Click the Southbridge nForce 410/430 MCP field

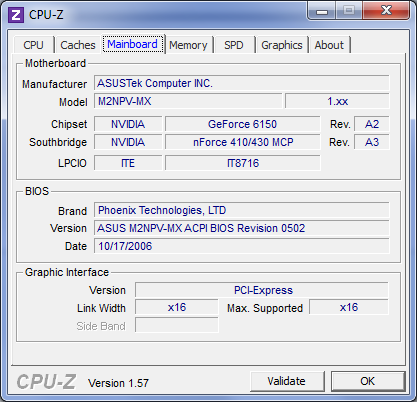[x=243, y=142]
